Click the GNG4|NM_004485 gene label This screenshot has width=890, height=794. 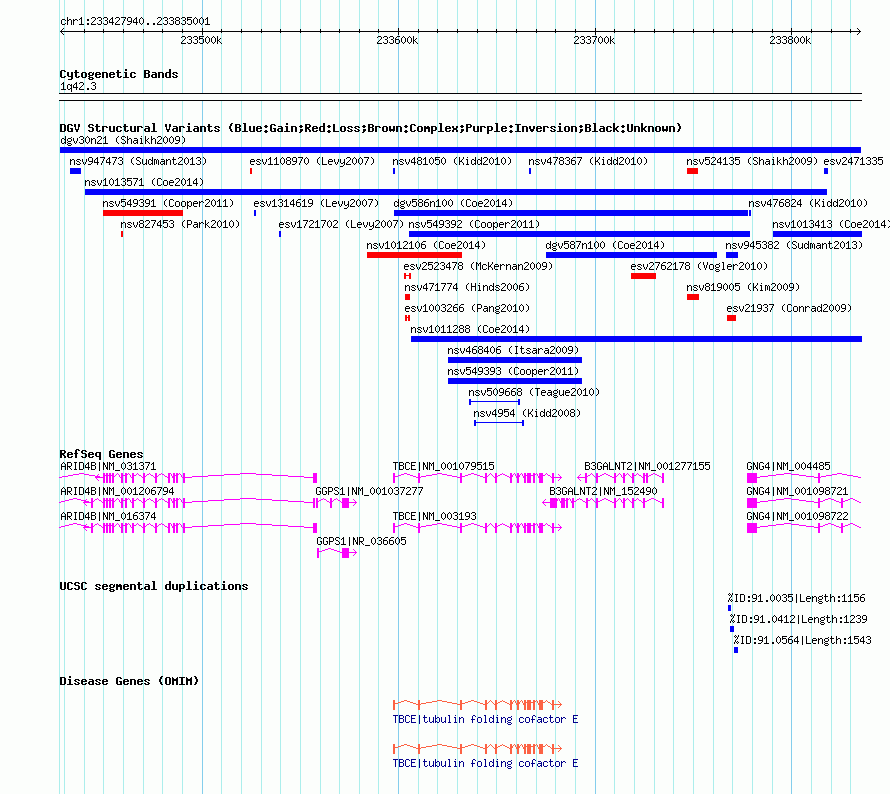(x=788, y=466)
